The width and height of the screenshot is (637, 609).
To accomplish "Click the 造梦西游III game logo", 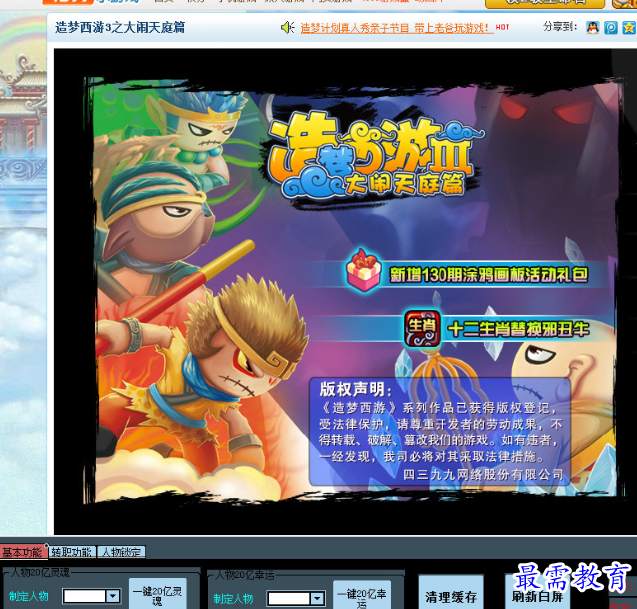I will click(376, 156).
